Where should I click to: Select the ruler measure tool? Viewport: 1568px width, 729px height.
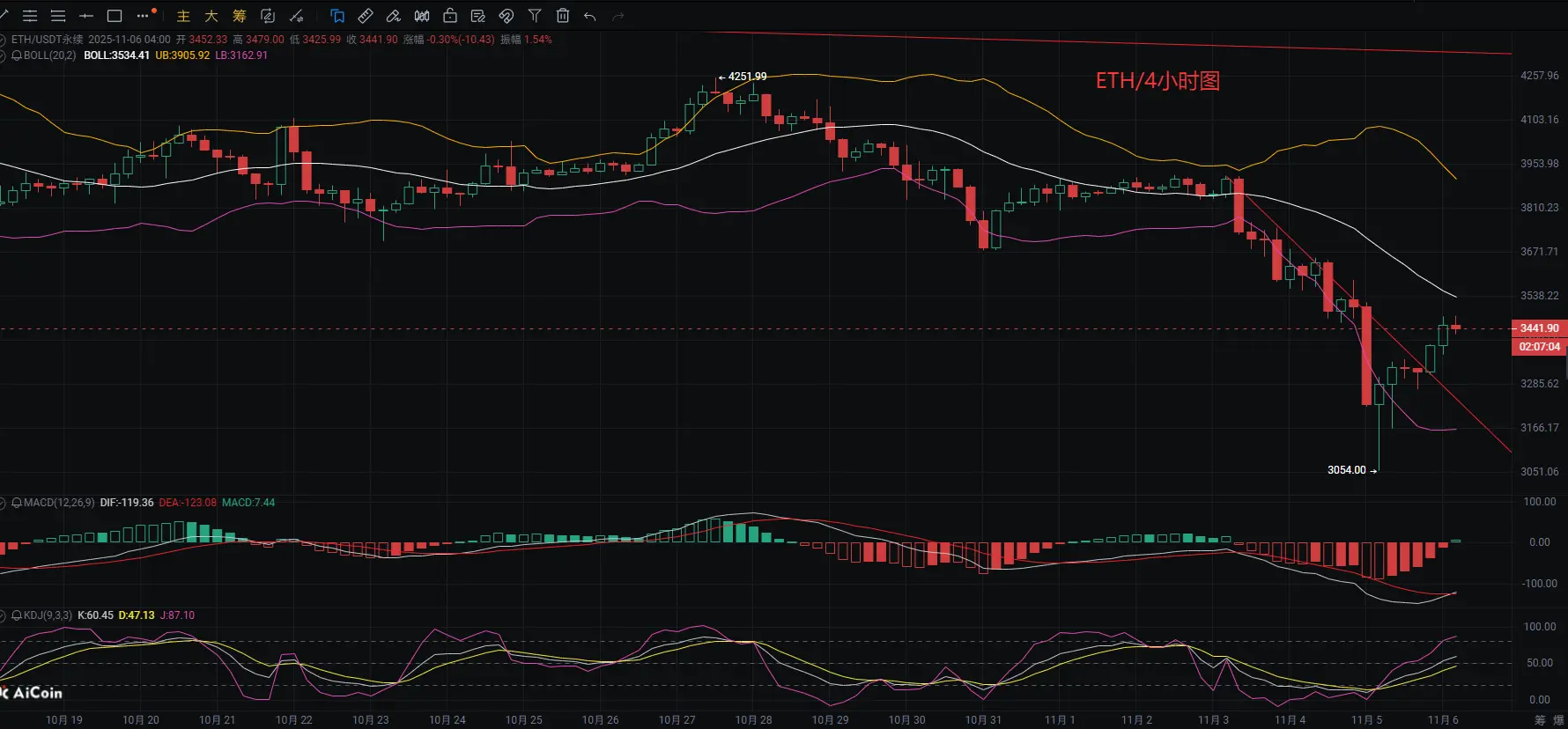(366, 16)
